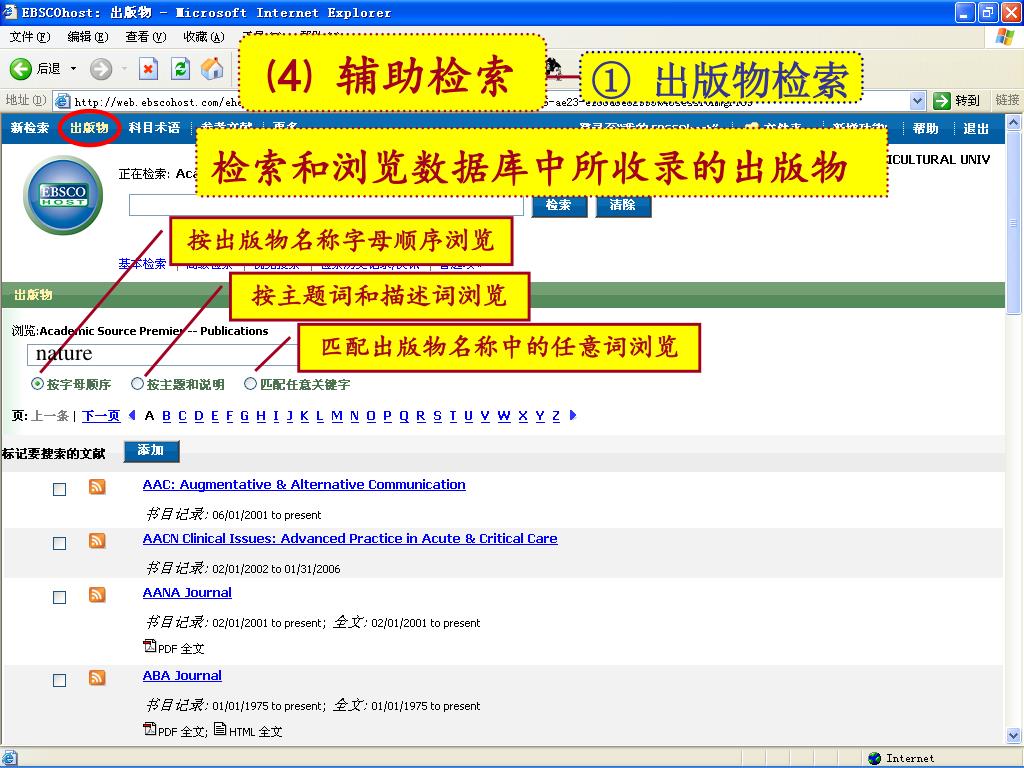Go to 下一页 next page link
1024x768 pixels.
pyautogui.click(x=101, y=416)
